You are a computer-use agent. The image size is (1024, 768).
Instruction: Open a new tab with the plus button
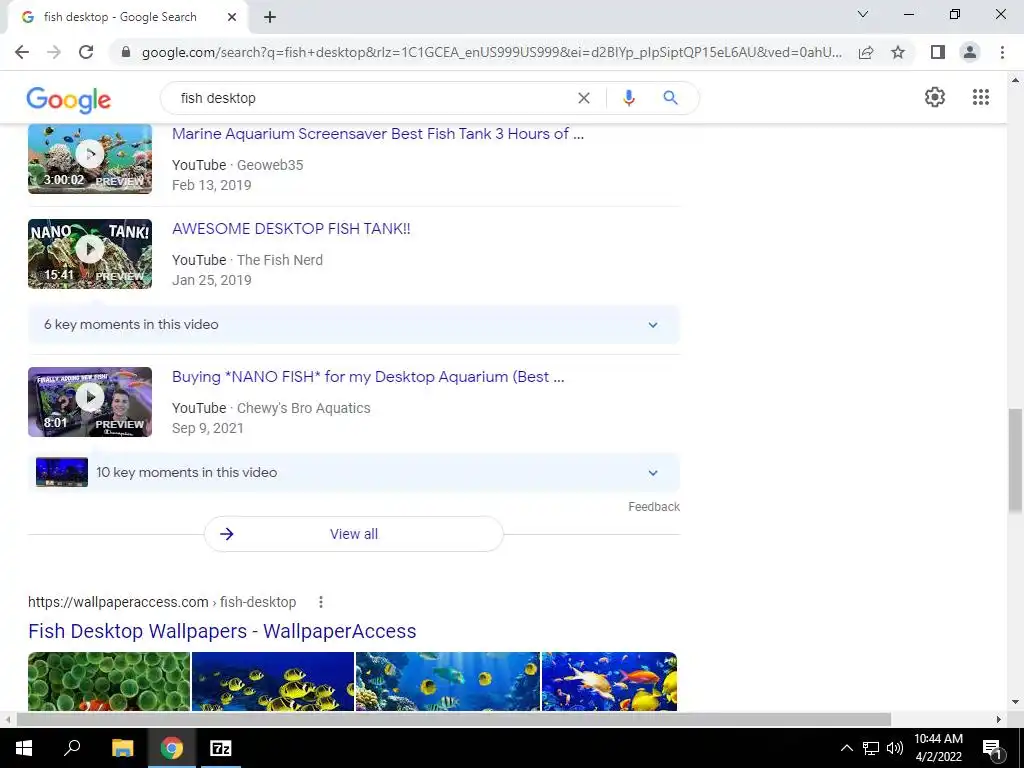270,18
